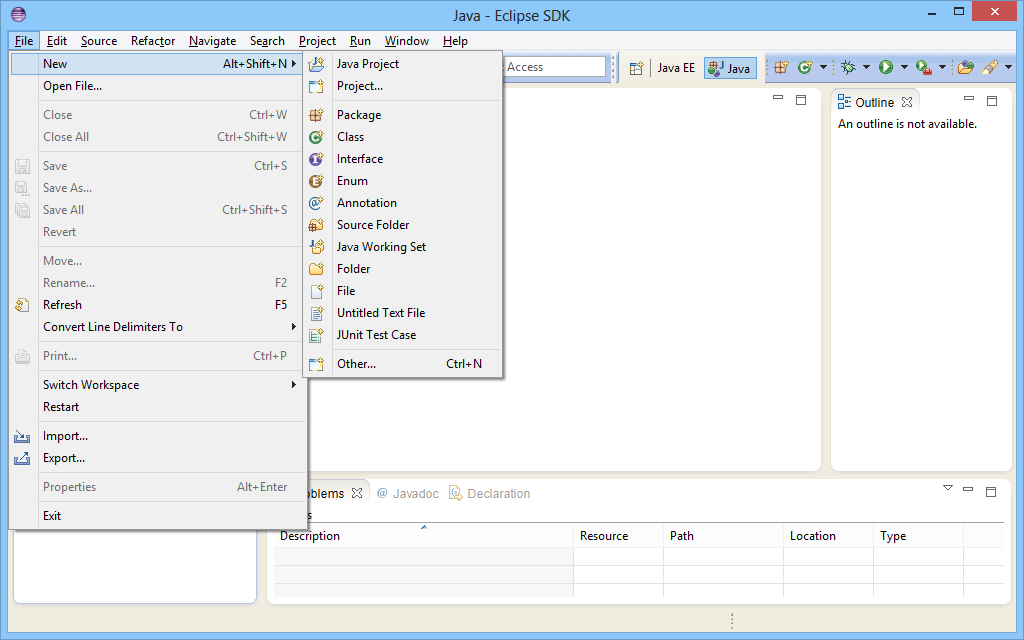Close the Problems view tab

point(357,493)
